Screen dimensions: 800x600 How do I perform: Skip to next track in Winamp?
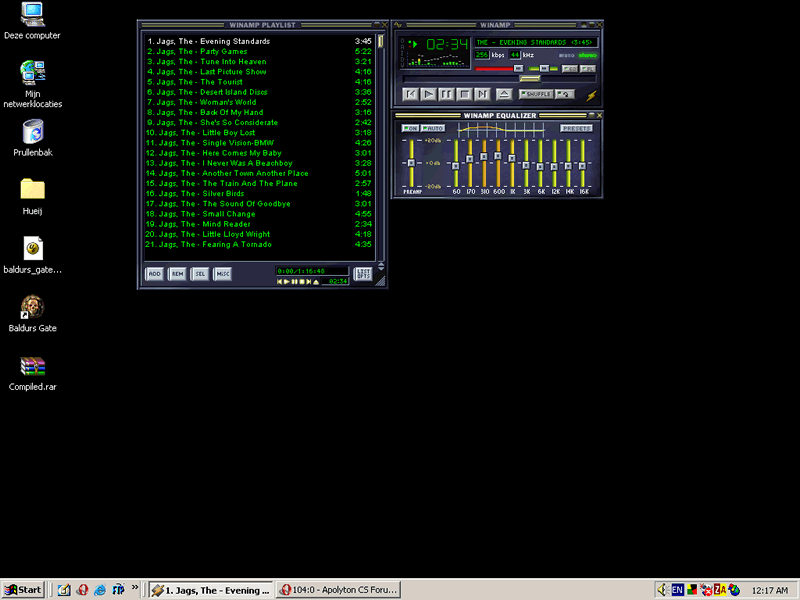pyautogui.click(x=483, y=94)
